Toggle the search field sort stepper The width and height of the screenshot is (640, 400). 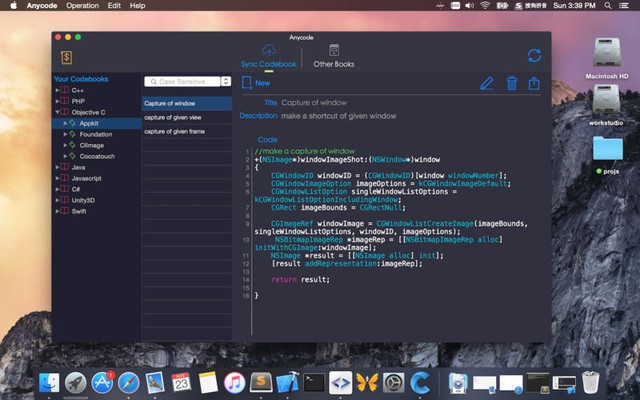point(226,81)
